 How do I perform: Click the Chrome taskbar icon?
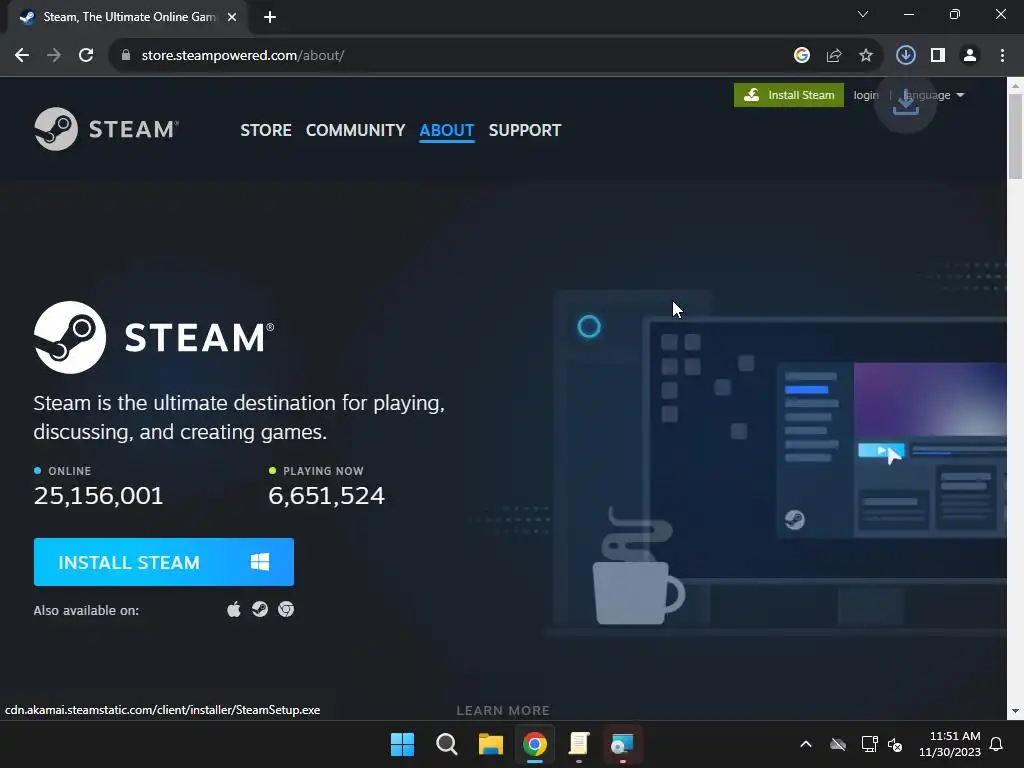(535, 744)
